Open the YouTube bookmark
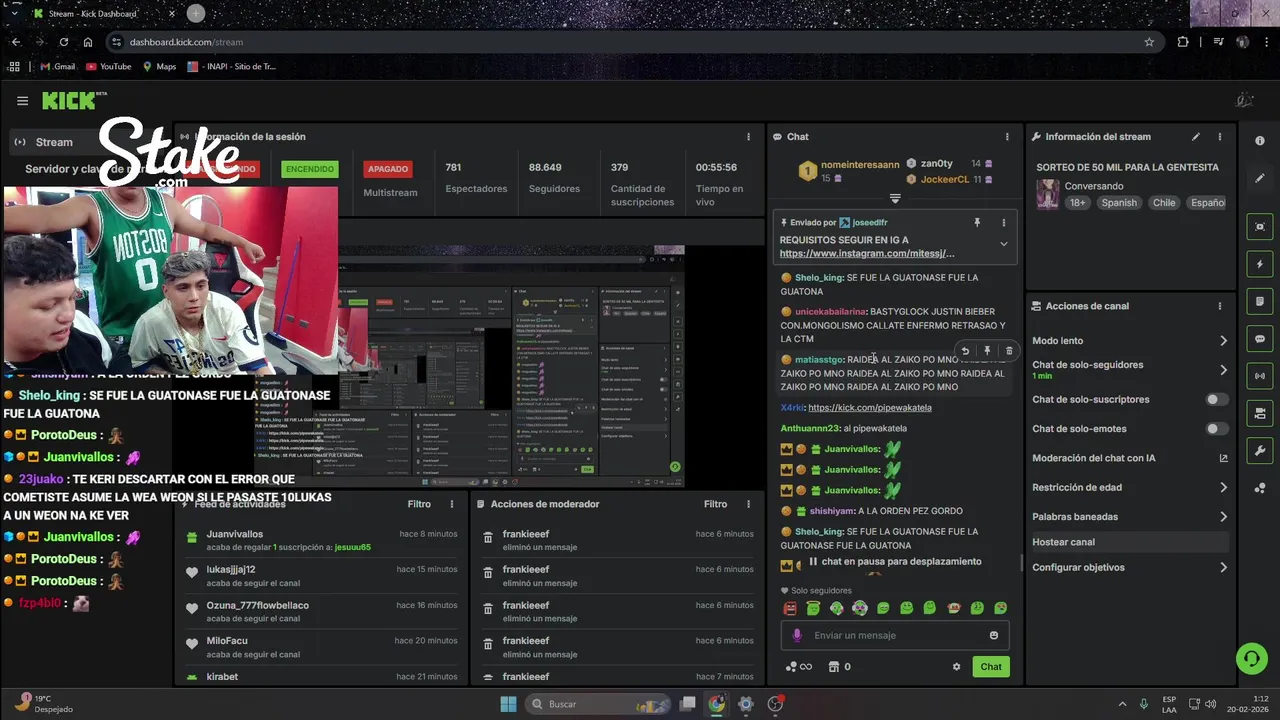1280x720 pixels. point(109,67)
